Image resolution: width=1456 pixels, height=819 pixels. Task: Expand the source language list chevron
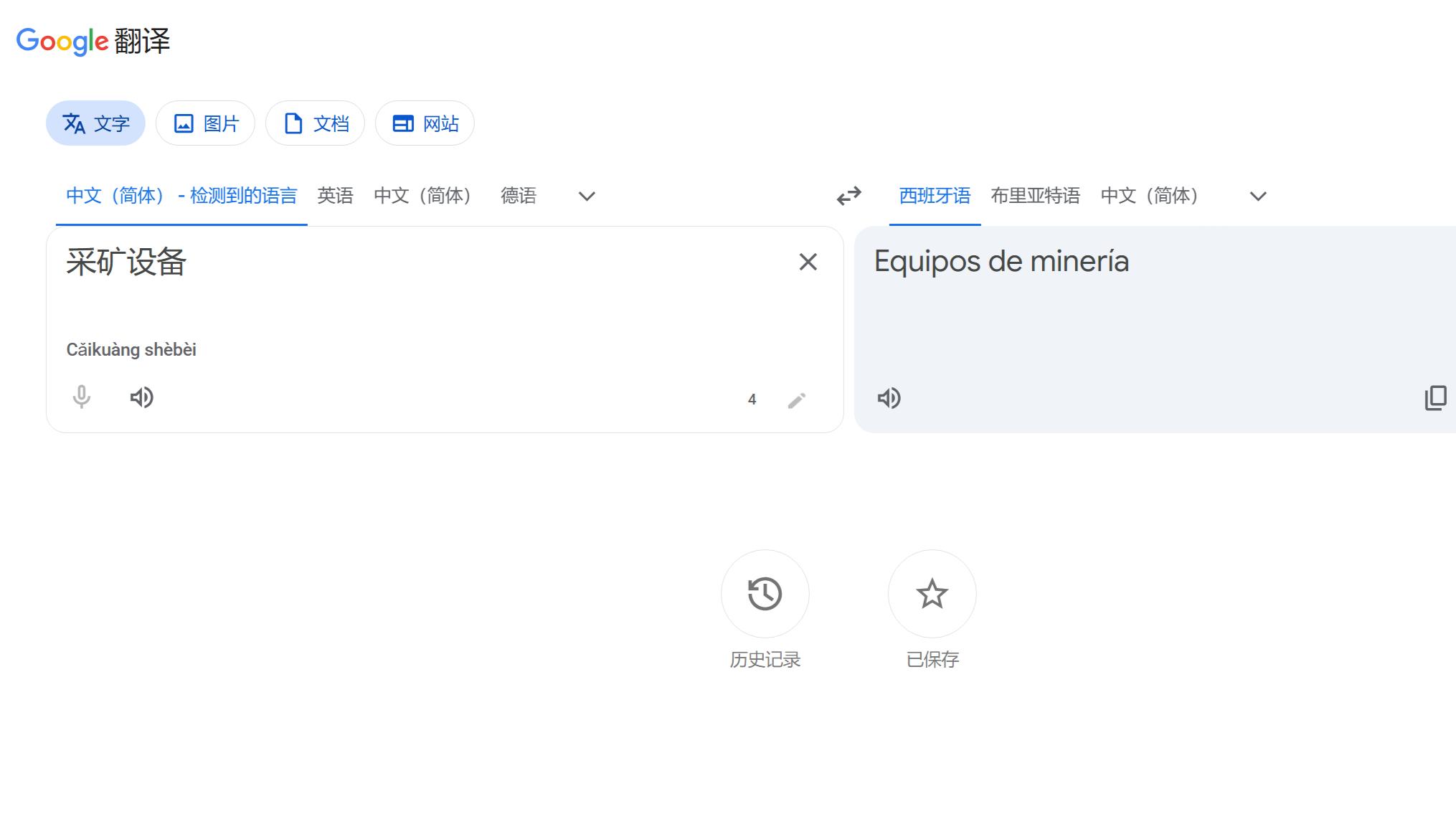587,197
